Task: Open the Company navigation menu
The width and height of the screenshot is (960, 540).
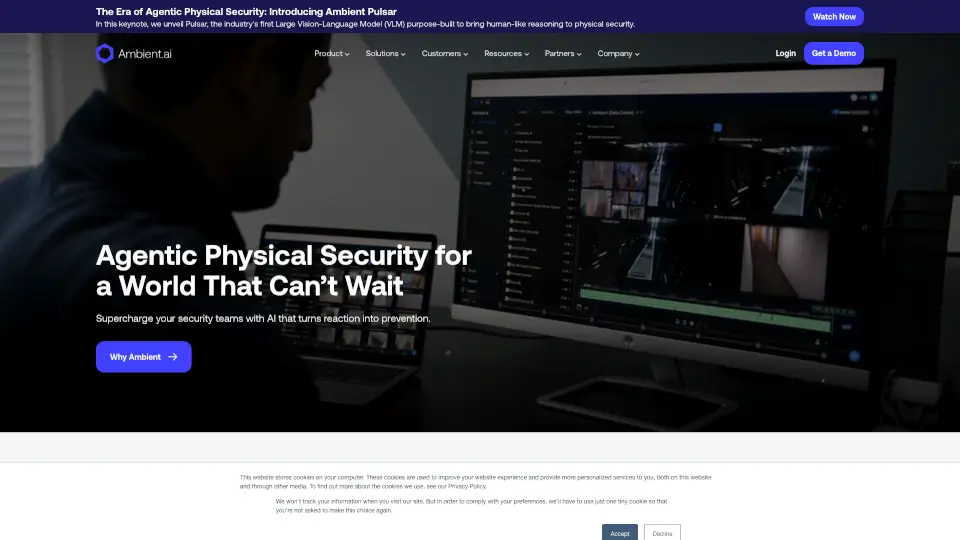Action: 618,53
